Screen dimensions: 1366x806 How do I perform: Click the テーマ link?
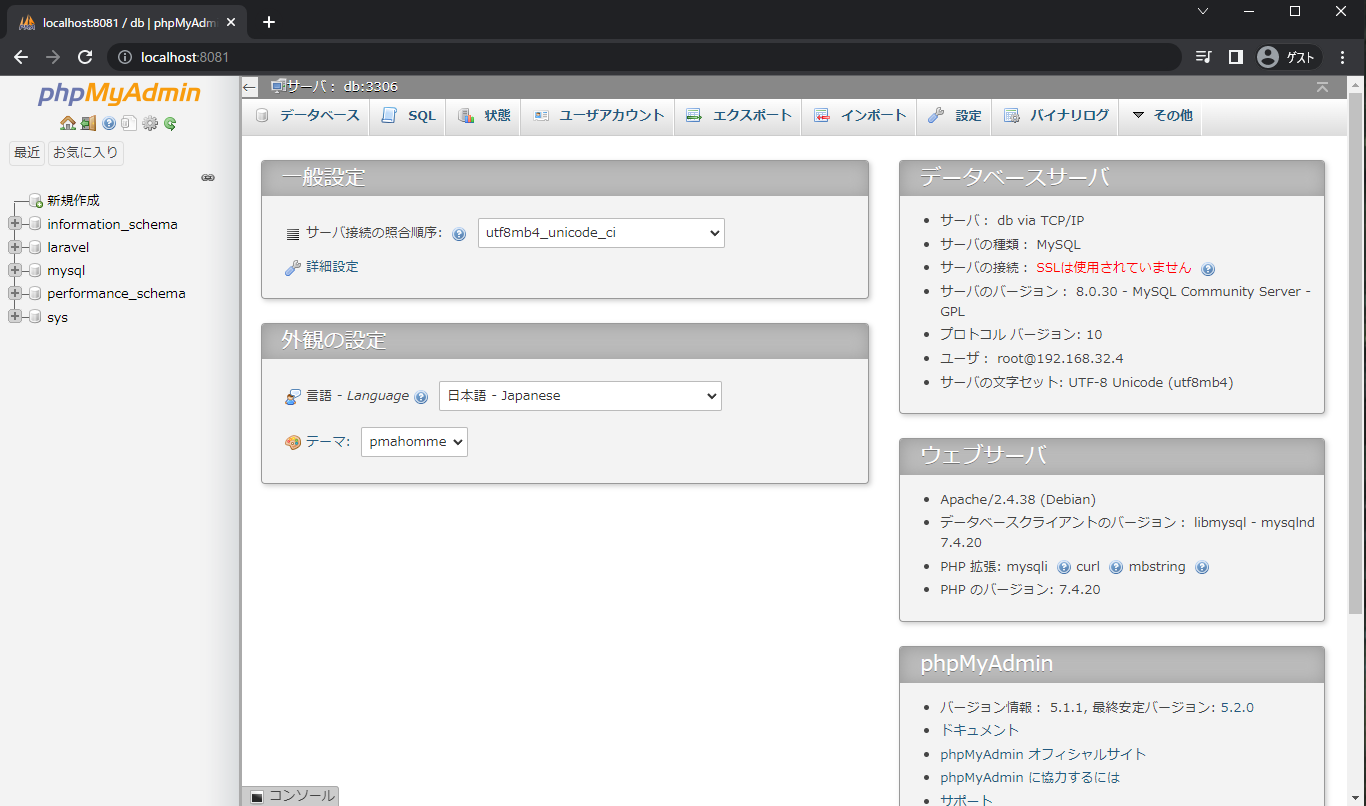point(328,442)
